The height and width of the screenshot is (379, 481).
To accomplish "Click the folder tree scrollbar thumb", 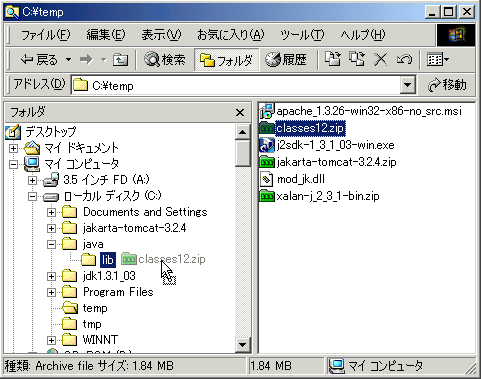I will 243,153.
